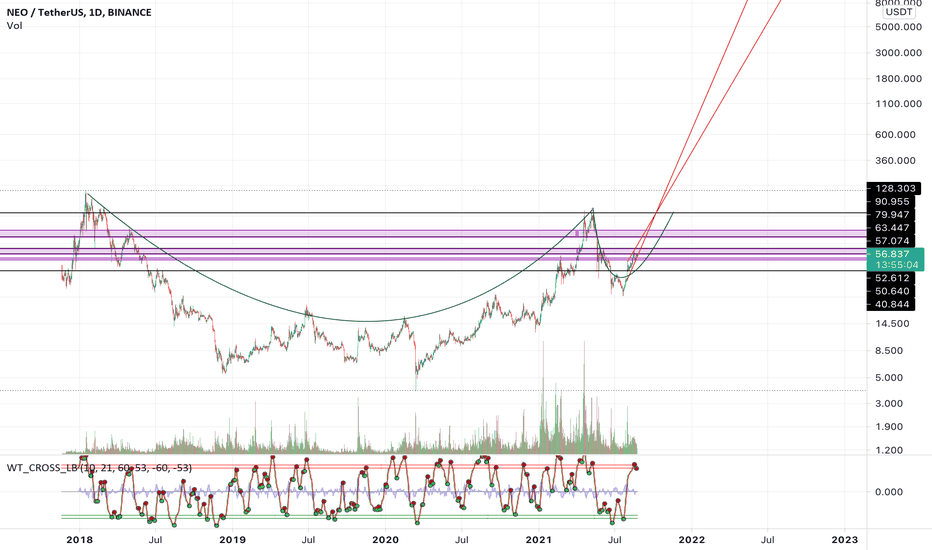The image size is (932, 550).
Task: Click the 3000.000 price axis value
Action: pyautogui.click(x=898, y=53)
